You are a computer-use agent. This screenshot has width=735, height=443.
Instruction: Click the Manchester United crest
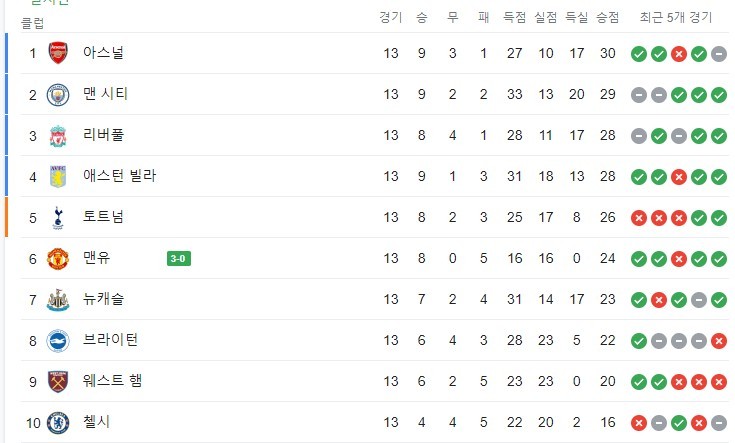click(60, 258)
